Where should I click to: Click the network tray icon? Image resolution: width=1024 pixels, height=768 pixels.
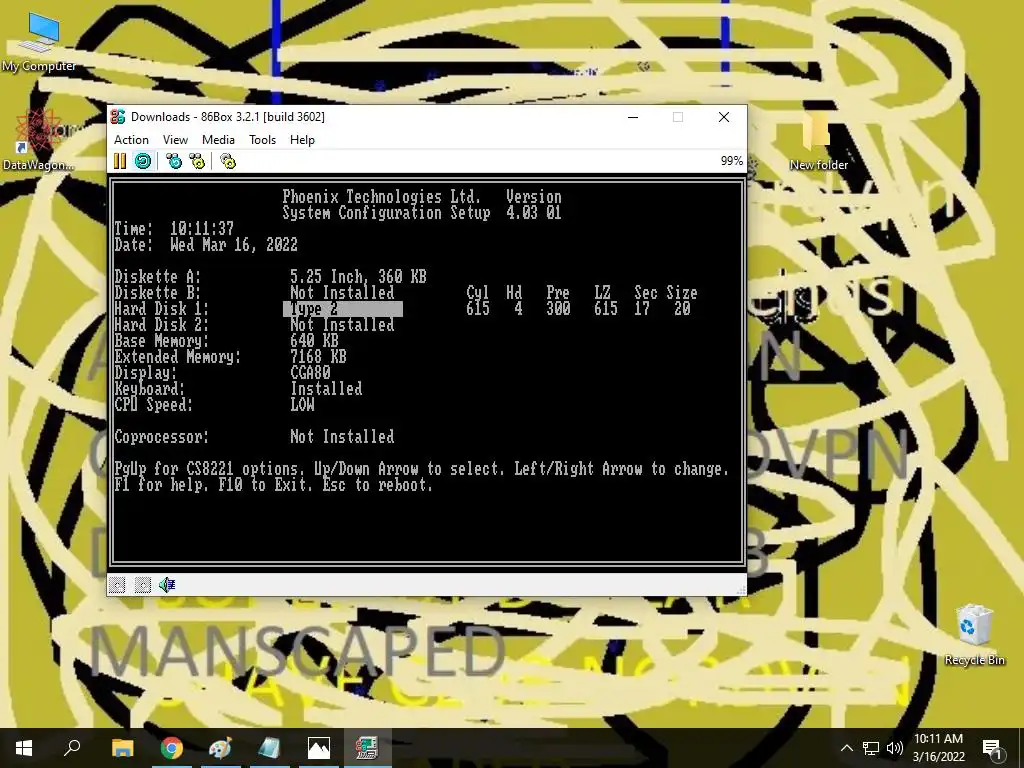[x=871, y=748]
